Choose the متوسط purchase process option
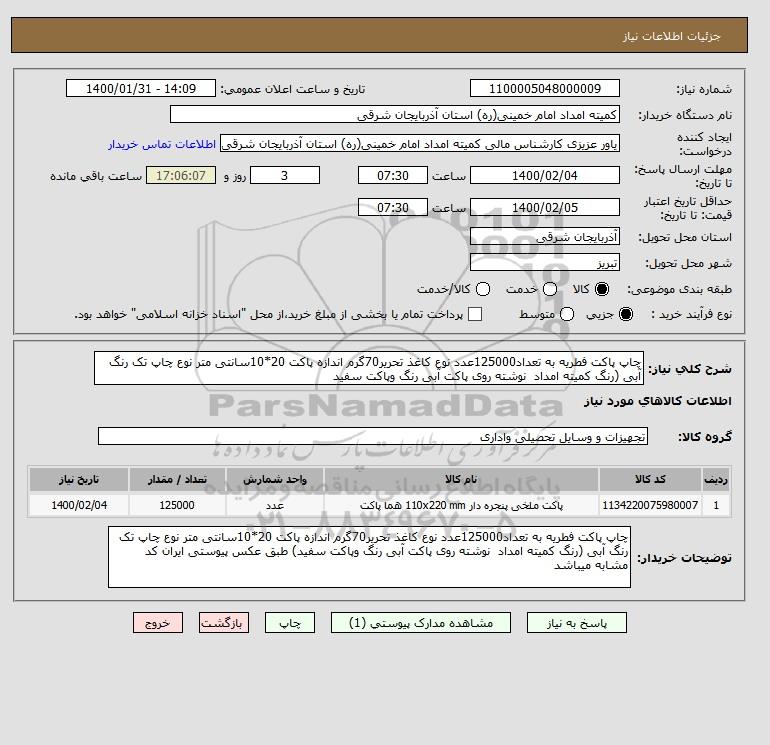The width and height of the screenshot is (770, 745). point(567,314)
